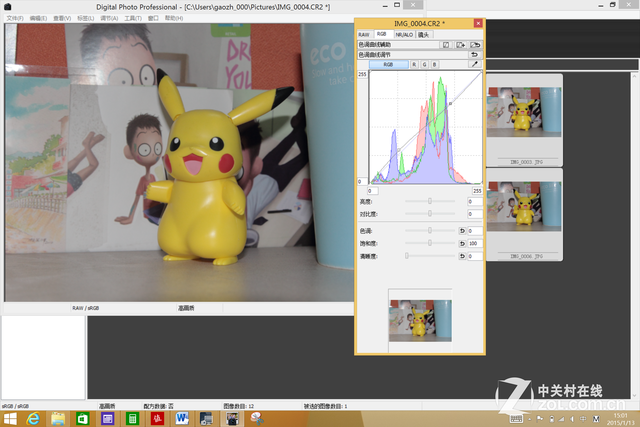Click the hue (色调) slider handle
This screenshot has width=640, height=427.
pyautogui.click(x=430, y=231)
